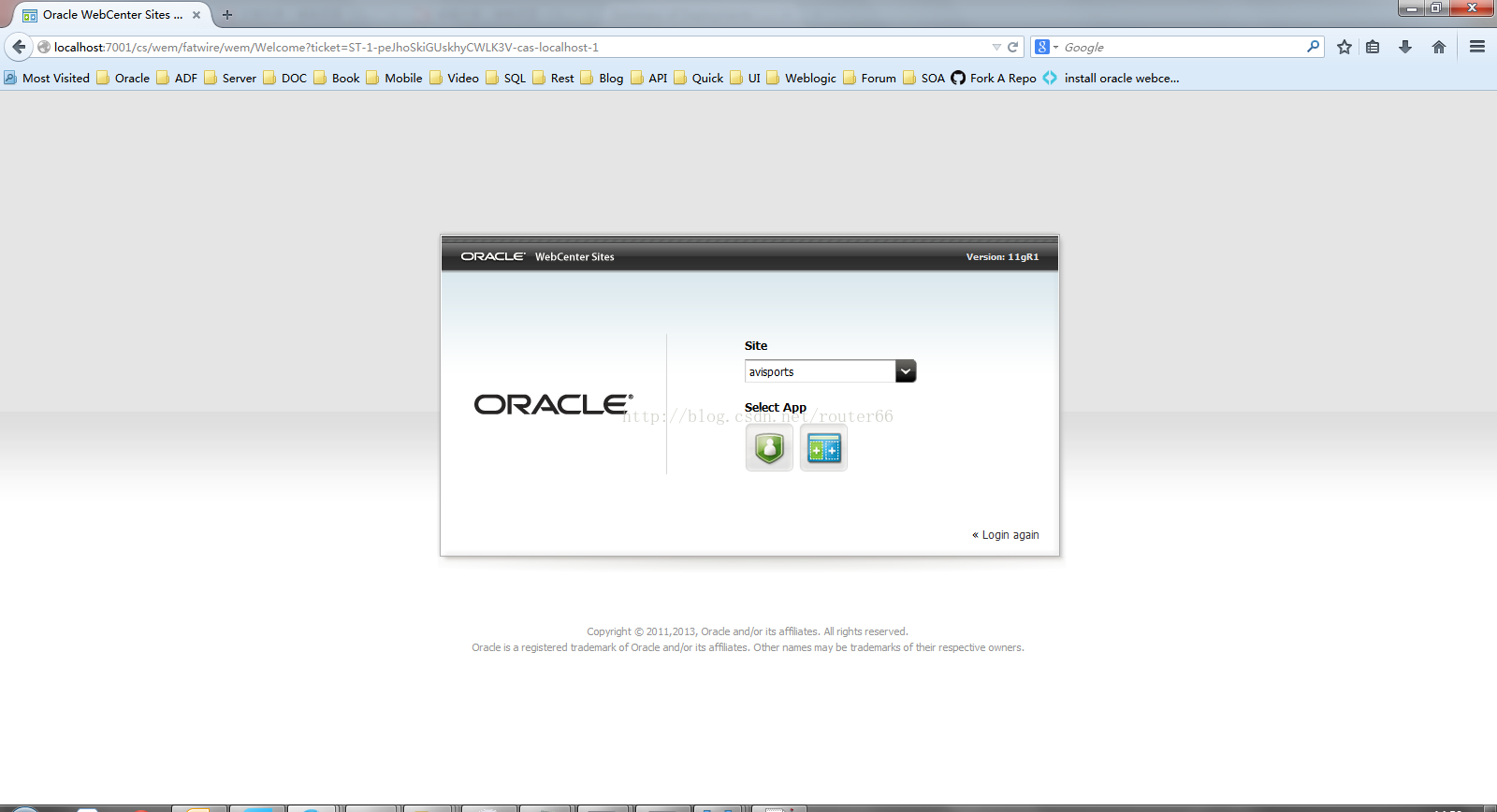Show bookmarks list icon

point(1373,47)
